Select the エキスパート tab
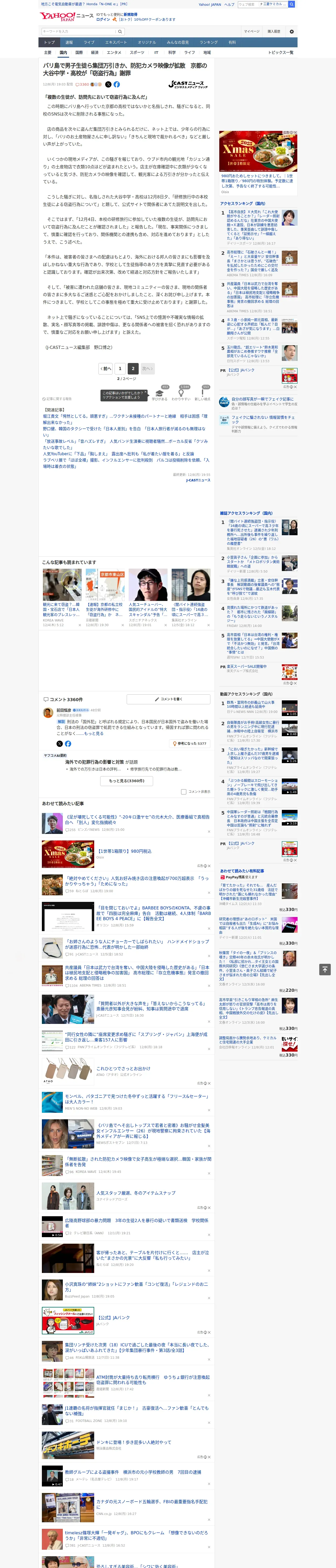The width and height of the screenshot is (336, 1568). pos(116,43)
